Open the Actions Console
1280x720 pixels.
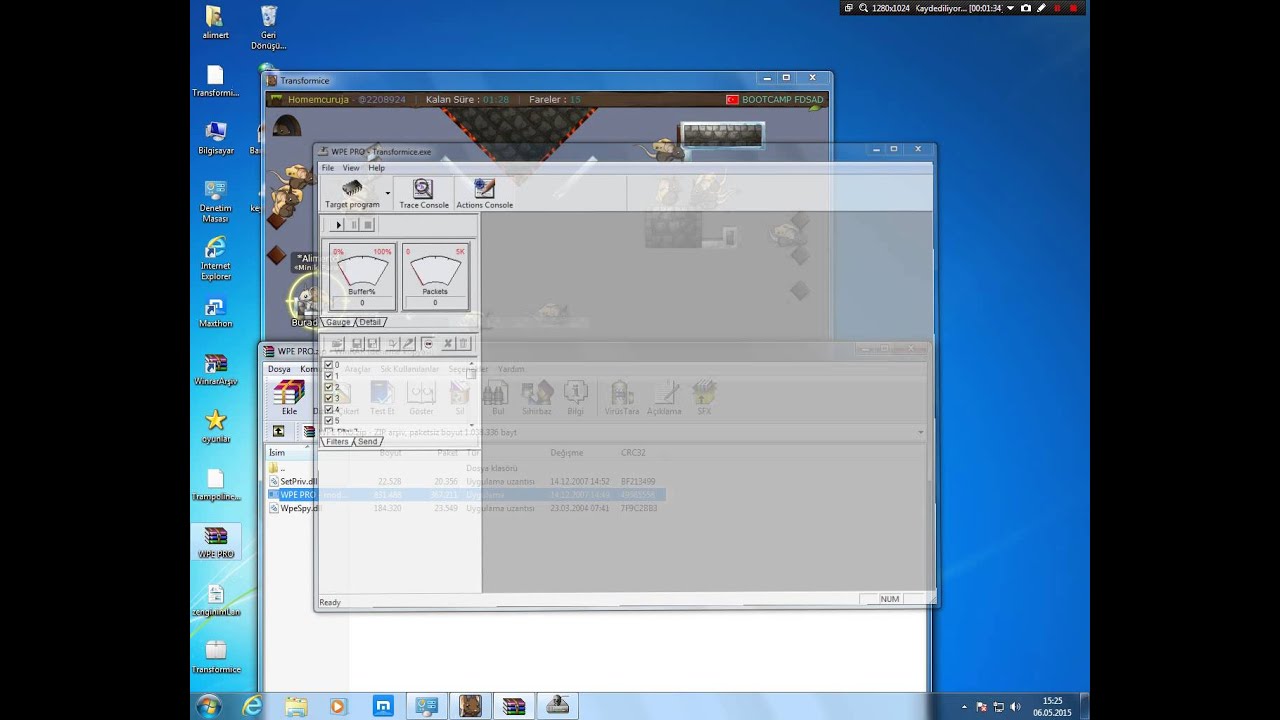(484, 194)
